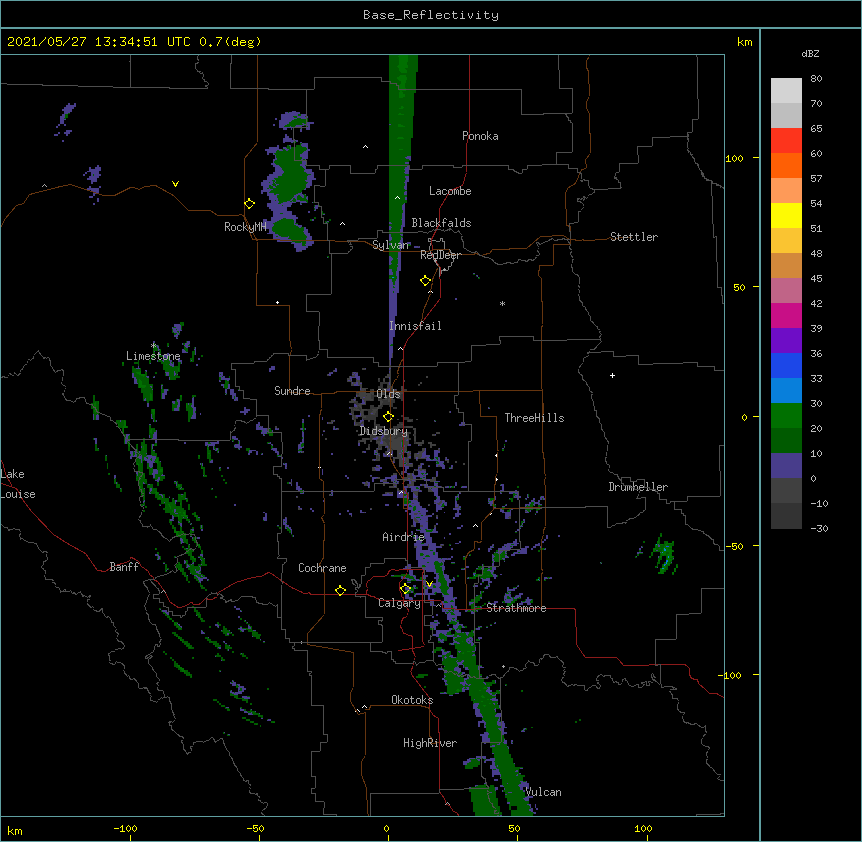Click the km unit label at bottom left
862x842 pixels.
[x=15, y=830]
